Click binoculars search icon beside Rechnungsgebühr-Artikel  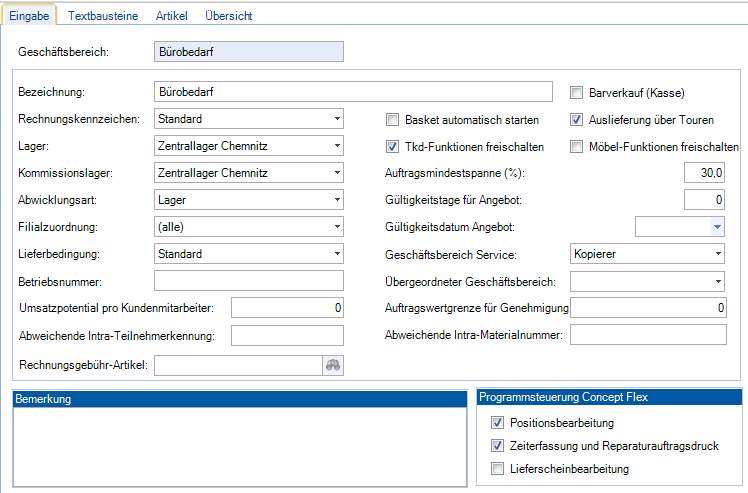(333, 366)
